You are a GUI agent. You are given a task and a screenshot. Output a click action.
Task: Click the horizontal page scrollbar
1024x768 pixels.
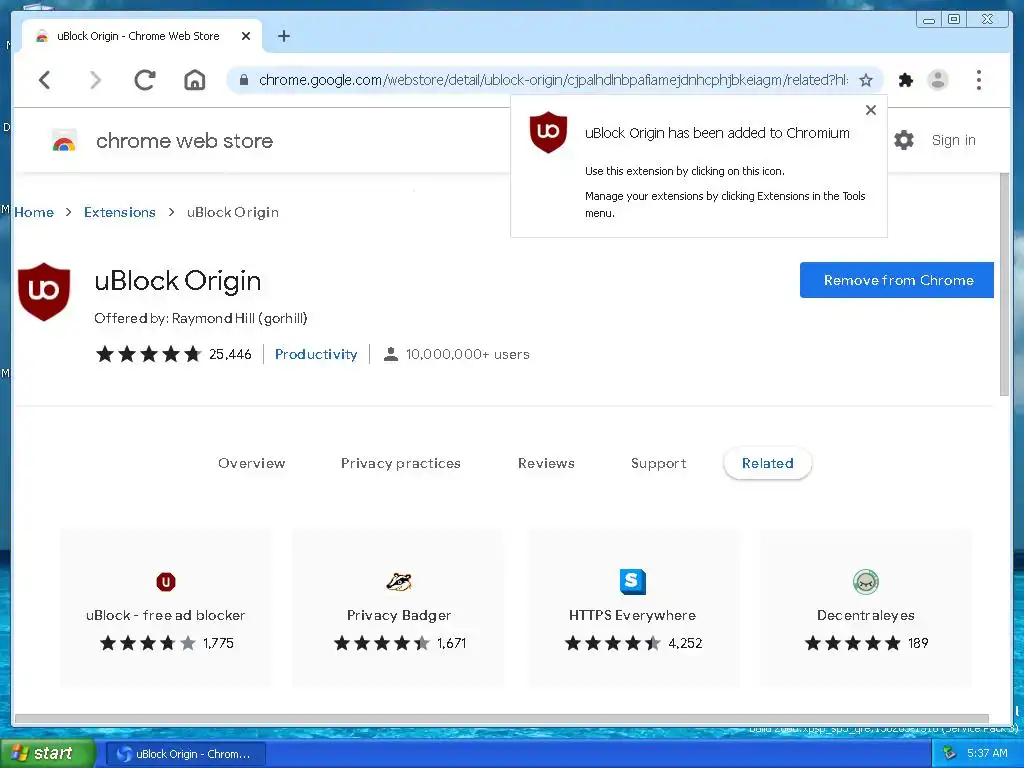pyautogui.click(x=502, y=719)
